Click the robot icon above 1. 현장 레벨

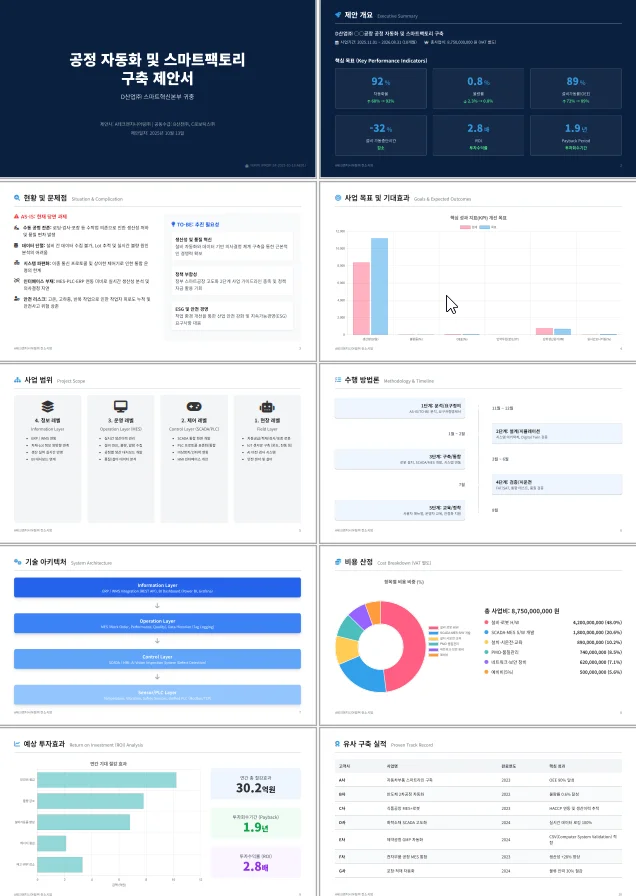[x=267, y=406]
